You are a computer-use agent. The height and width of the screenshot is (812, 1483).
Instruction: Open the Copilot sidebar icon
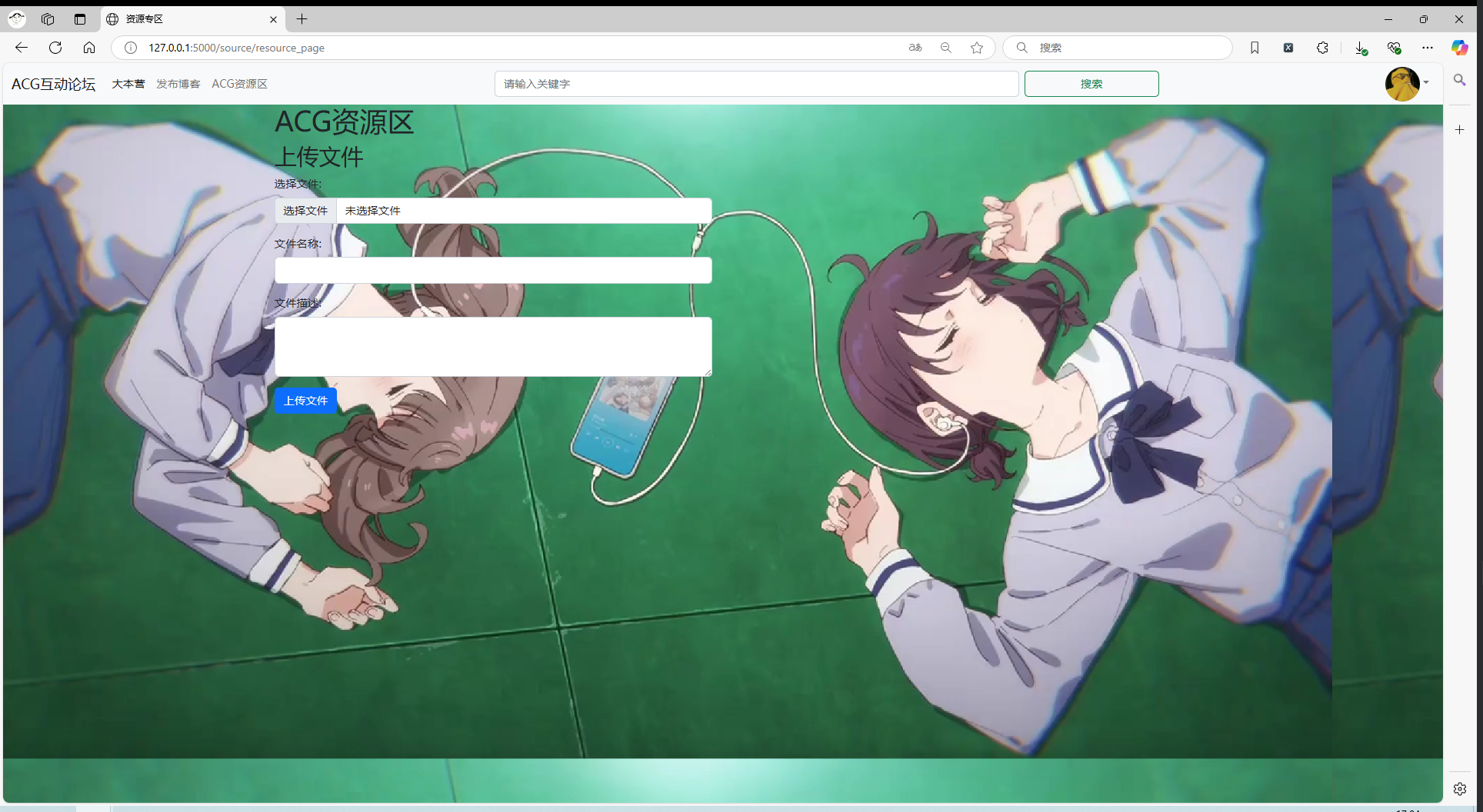(1459, 48)
